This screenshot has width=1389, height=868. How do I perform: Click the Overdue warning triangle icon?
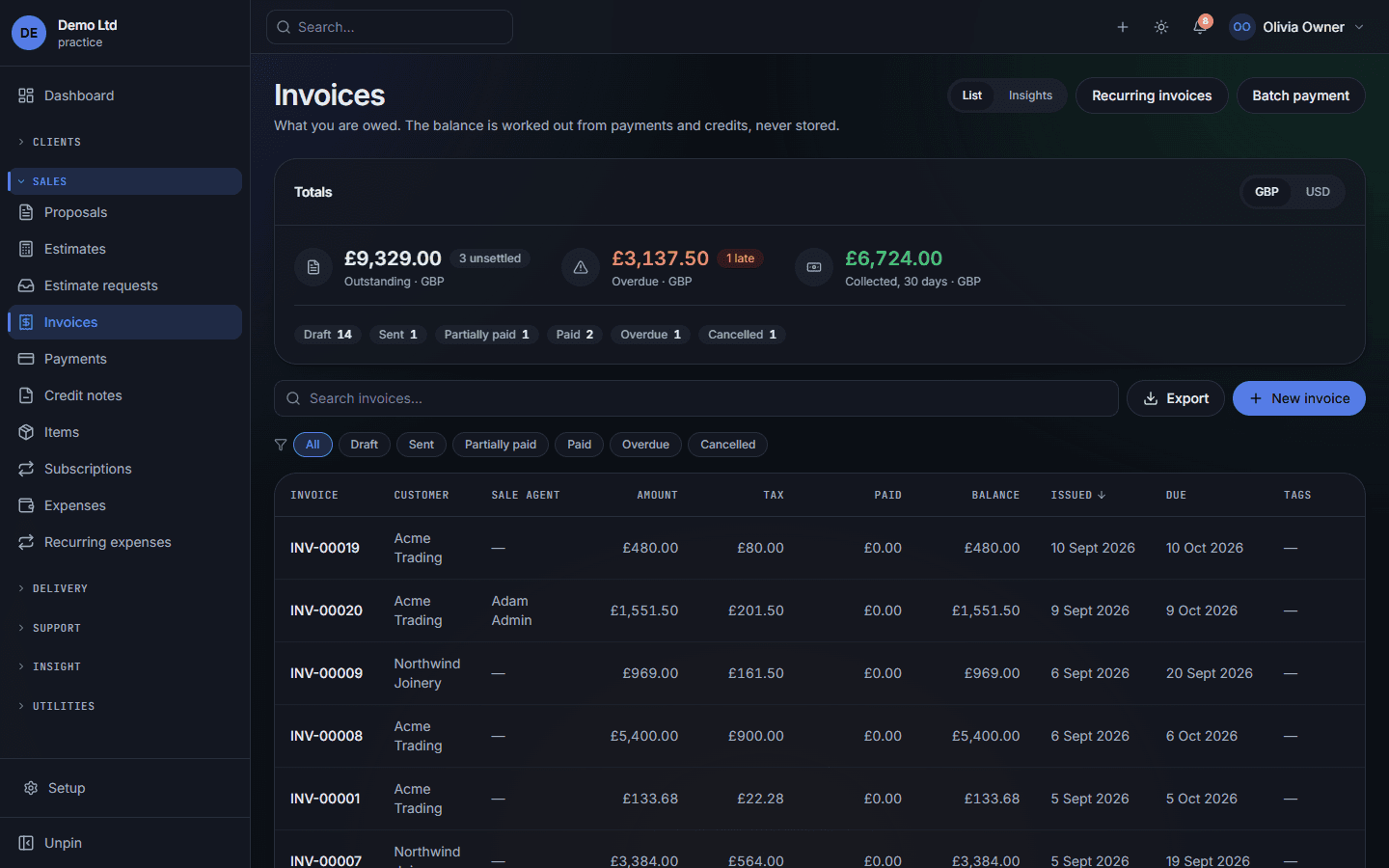[581, 267]
